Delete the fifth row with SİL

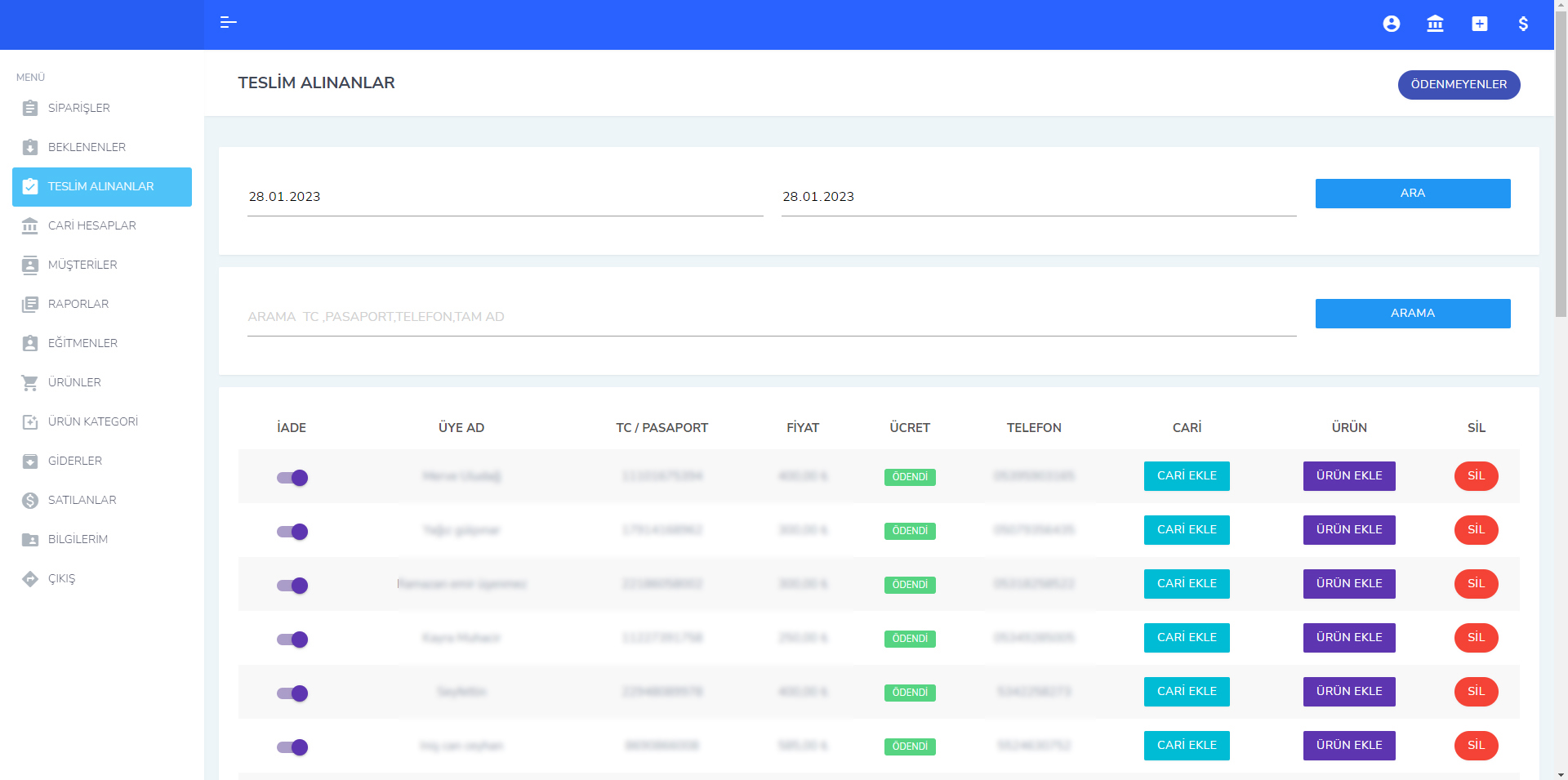[1477, 692]
